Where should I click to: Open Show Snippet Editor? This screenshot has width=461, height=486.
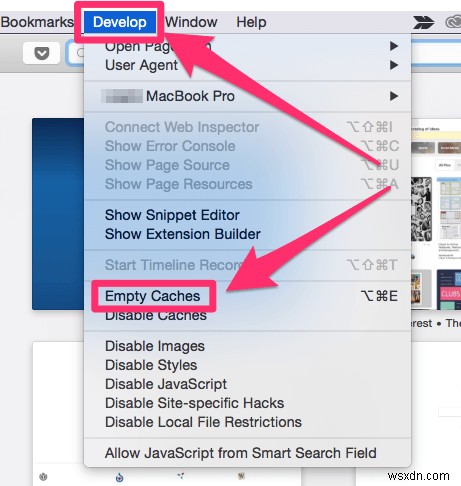pyautogui.click(x=247, y=215)
